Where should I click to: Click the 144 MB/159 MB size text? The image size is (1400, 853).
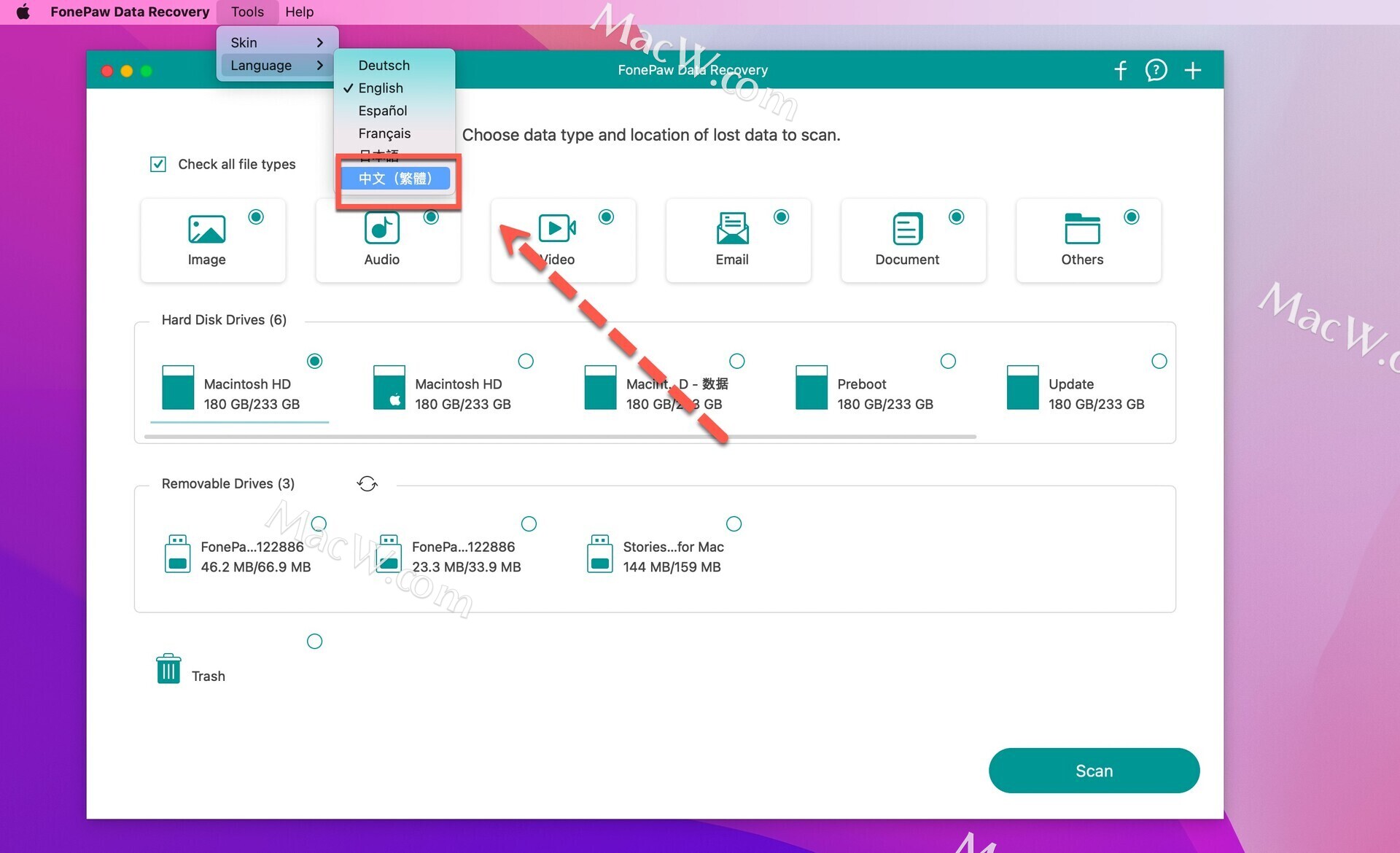(x=672, y=566)
